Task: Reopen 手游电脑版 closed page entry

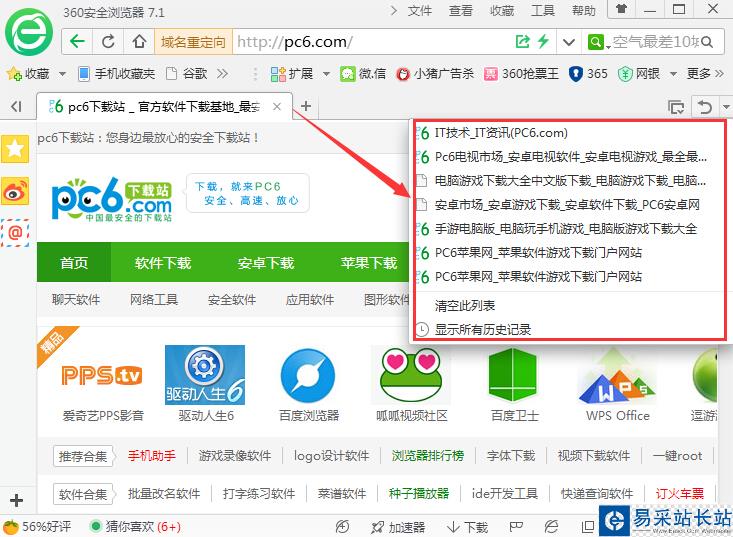Action: pyautogui.click(x=569, y=229)
